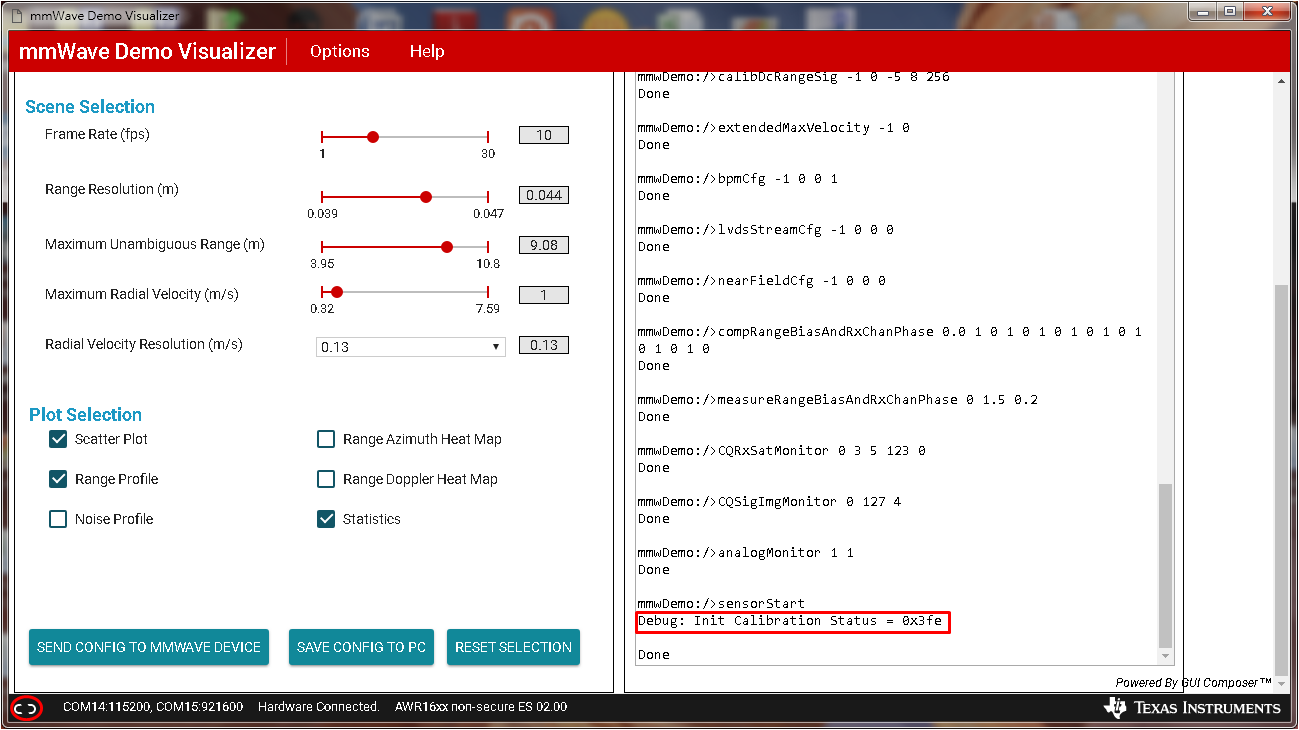This screenshot has height=730, width=1299.
Task: Click the Hardware Connected status text
Action: 319,707
